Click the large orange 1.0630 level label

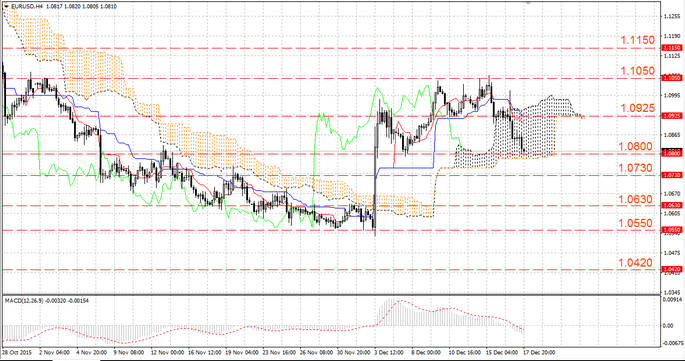pyautogui.click(x=636, y=199)
